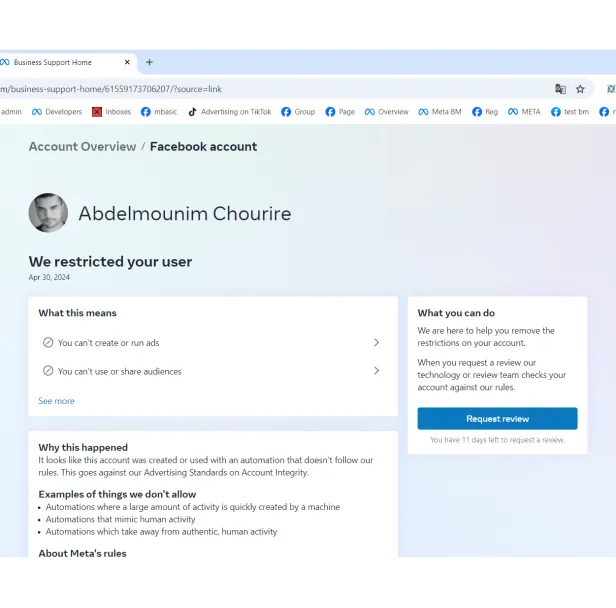Image resolution: width=616 pixels, height=608 pixels.
Task: Open the Reg bookmark
Action: tap(485, 112)
